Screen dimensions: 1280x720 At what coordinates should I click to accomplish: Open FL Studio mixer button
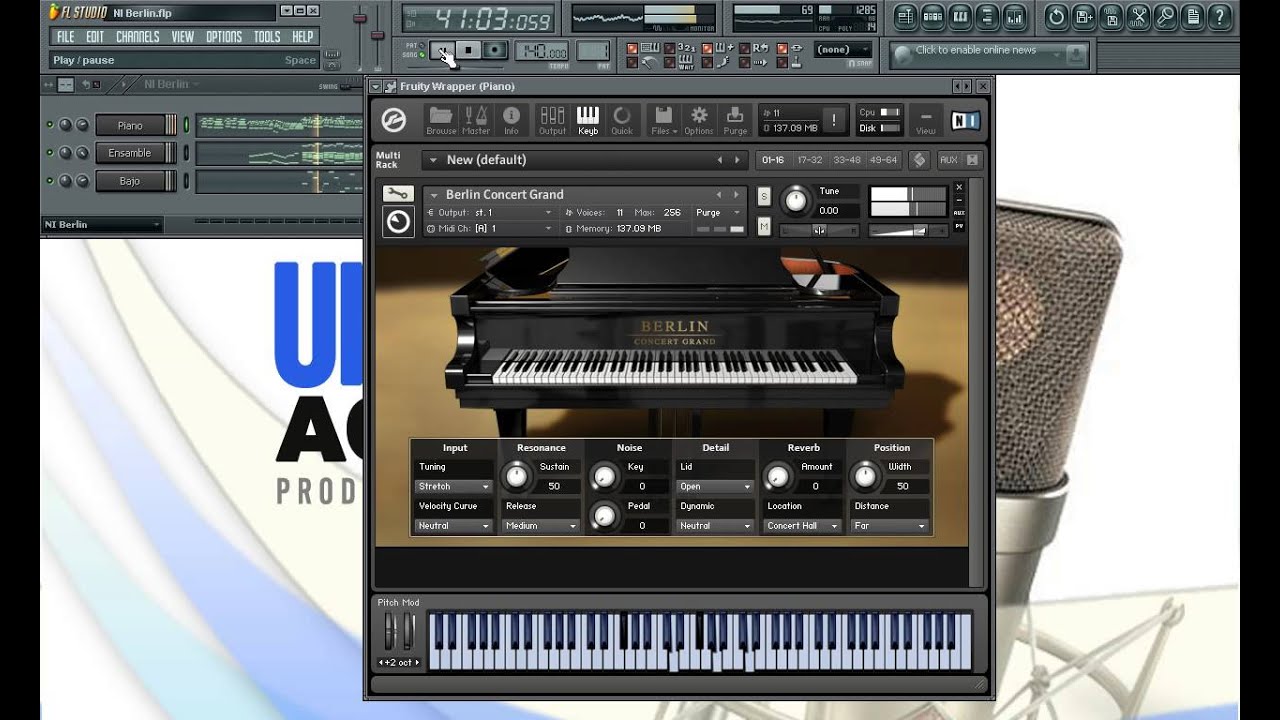[x=1017, y=16]
